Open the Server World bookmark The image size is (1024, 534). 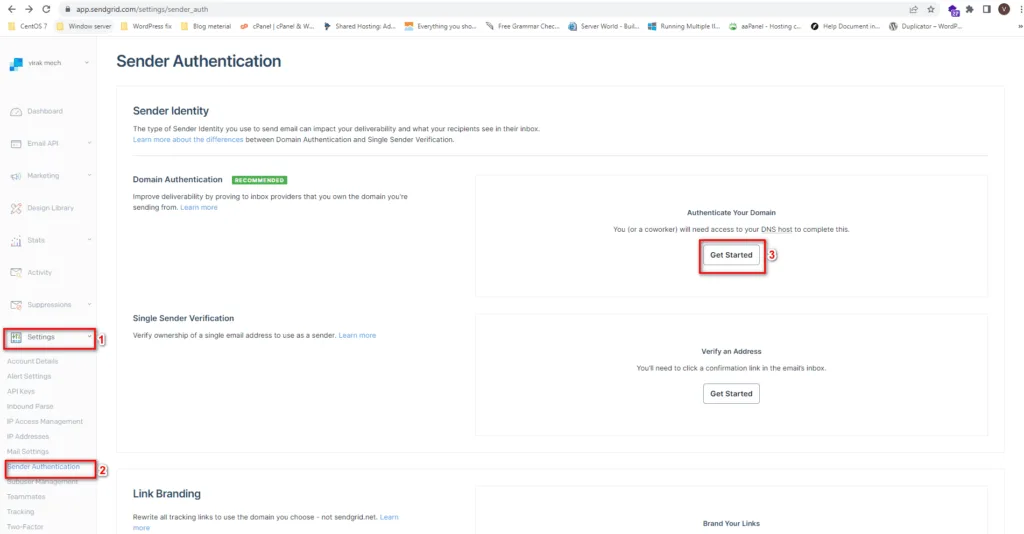click(x=603, y=26)
